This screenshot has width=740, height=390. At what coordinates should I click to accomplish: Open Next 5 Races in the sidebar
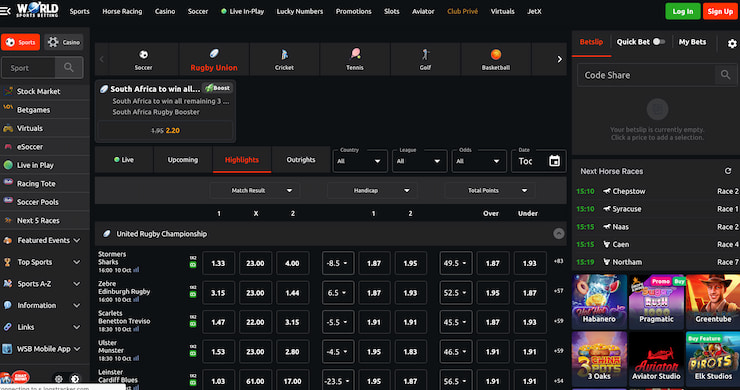pos(45,220)
